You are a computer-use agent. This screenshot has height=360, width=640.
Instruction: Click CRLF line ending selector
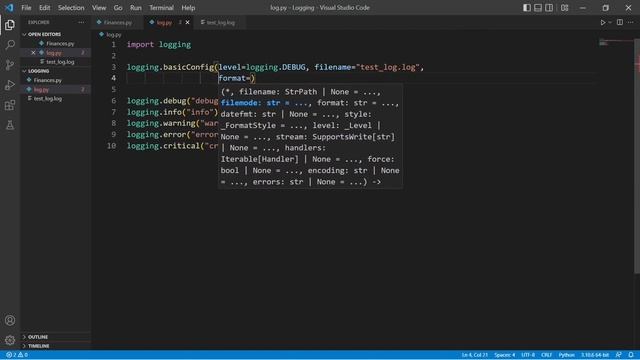click(547, 355)
